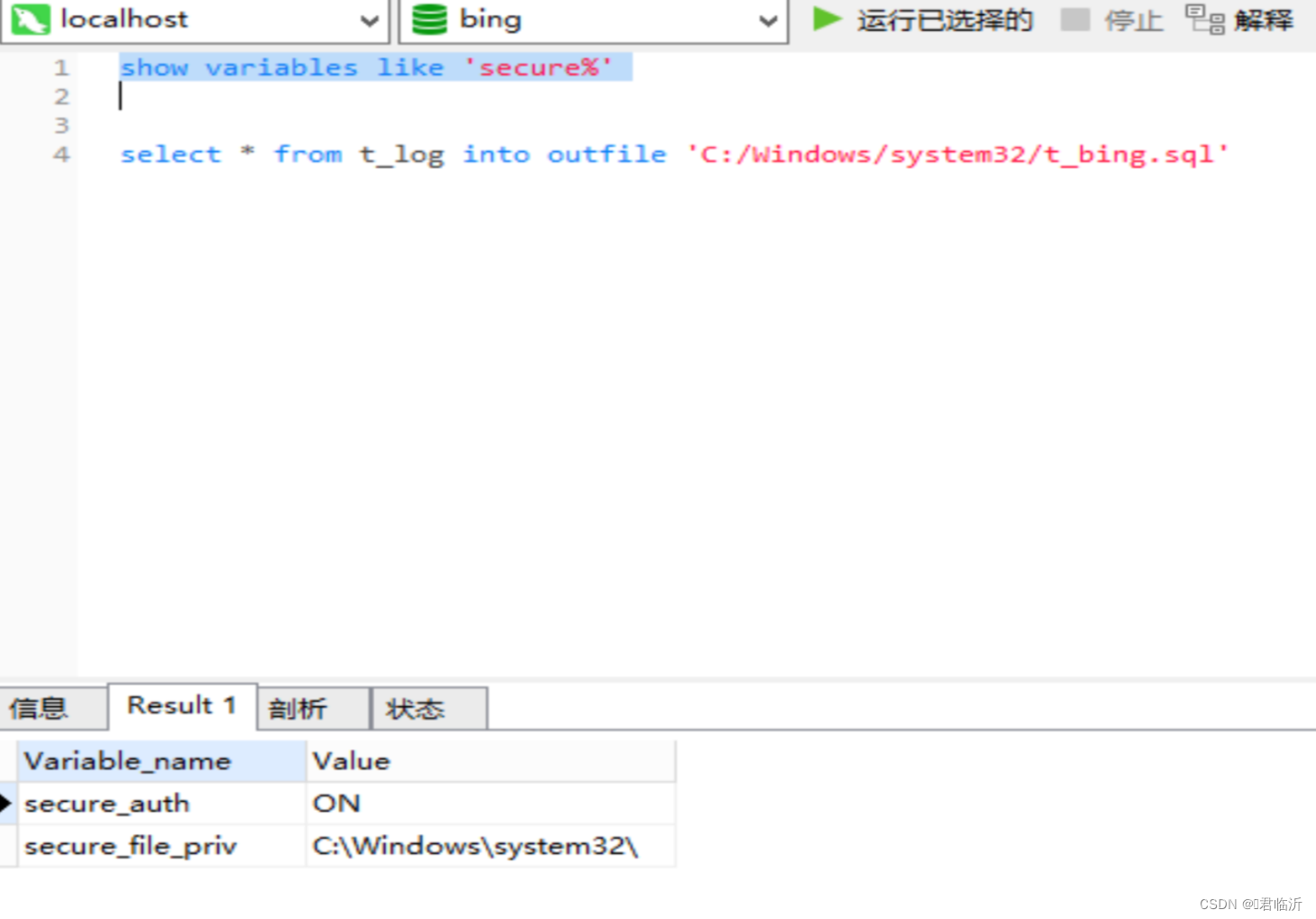Click the current row indicator arrow

point(6,803)
